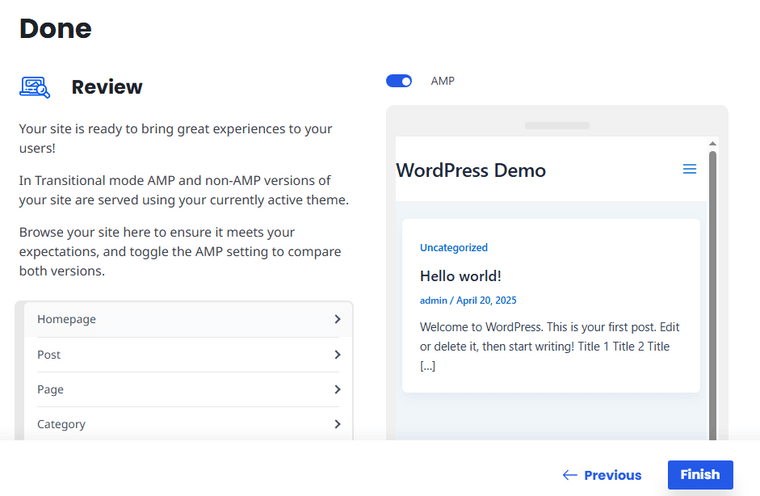Screen dimensions: 760x496
Task: Click the April 20, 2025 post date
Action: [x=486, y=300]
